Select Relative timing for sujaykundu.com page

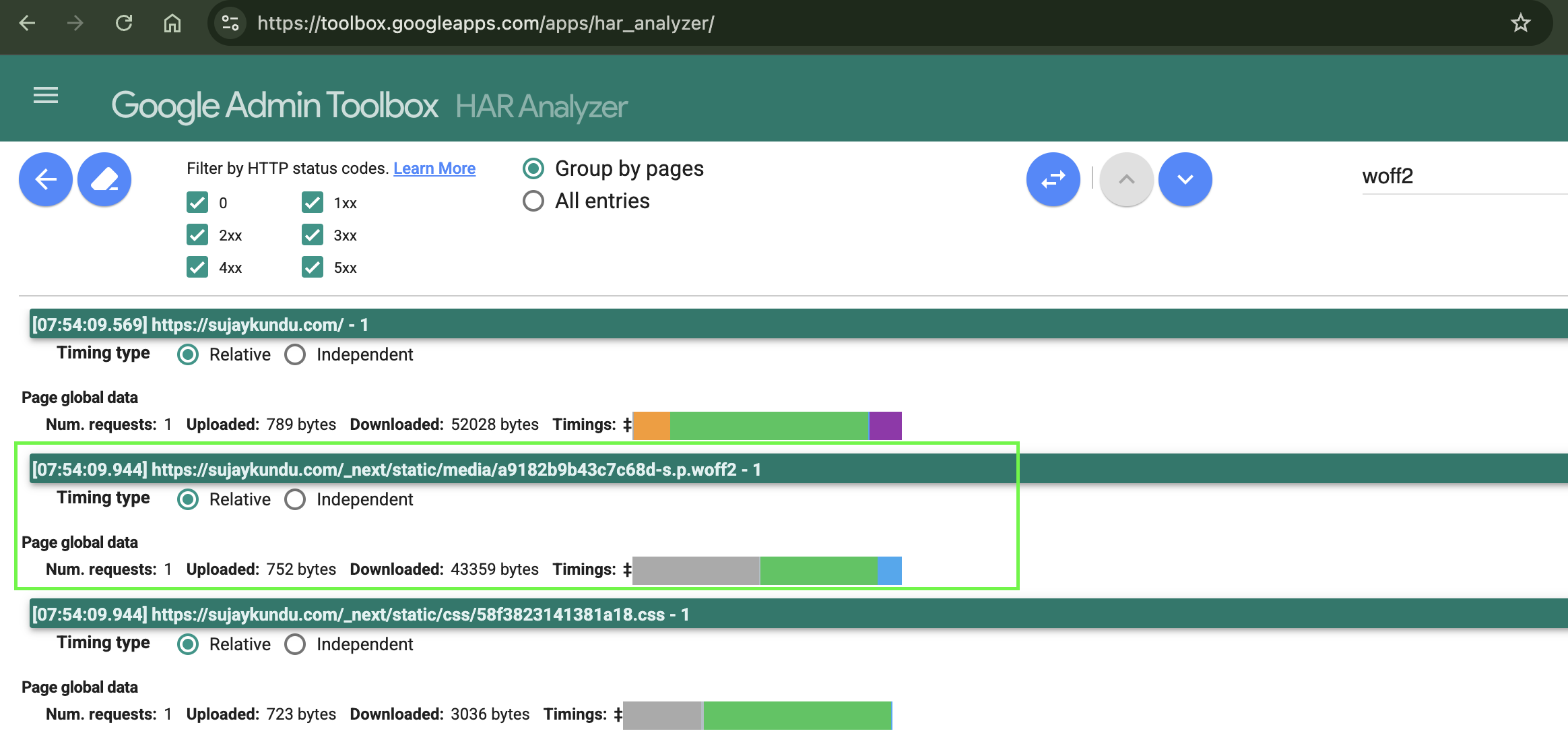[x=188, y=354]
